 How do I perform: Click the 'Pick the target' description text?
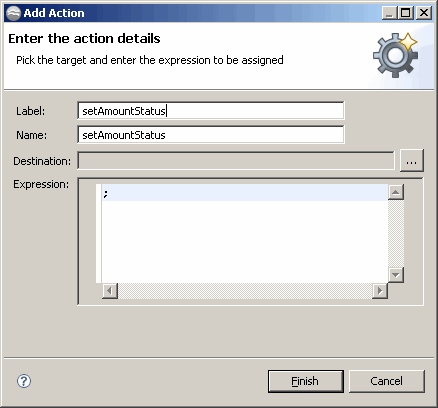[x=150, y=60]
